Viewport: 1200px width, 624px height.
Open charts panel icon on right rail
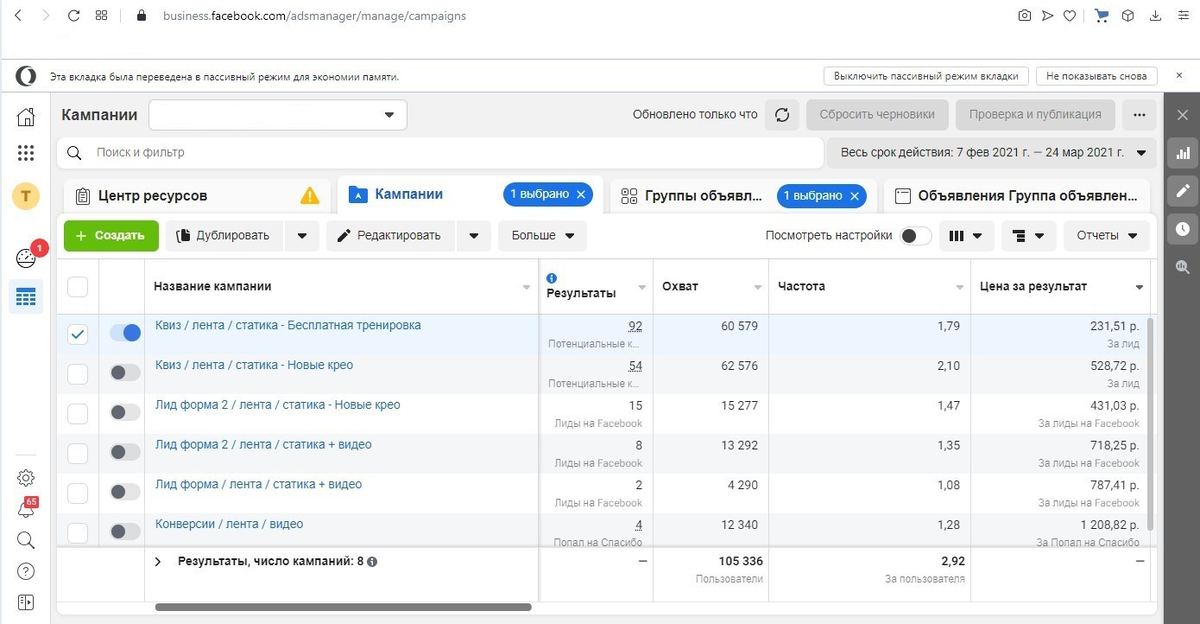1183,153
